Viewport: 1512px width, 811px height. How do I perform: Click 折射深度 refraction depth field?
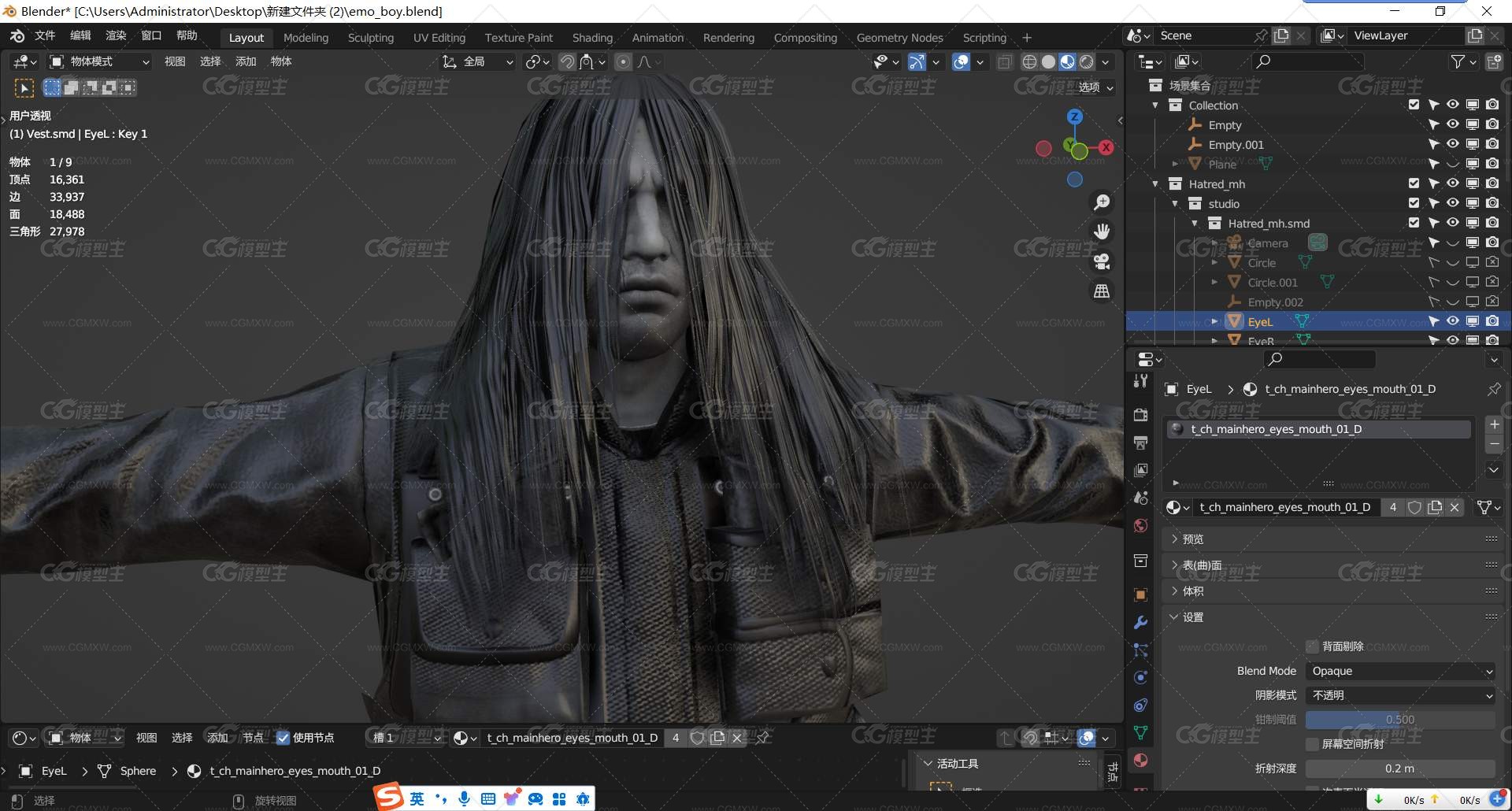point(1400,768)
